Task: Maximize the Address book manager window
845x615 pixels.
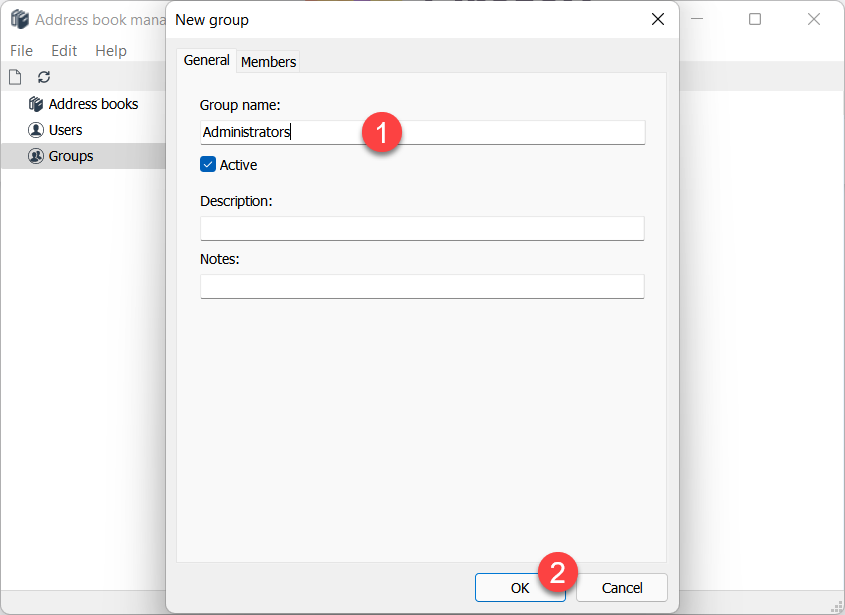Action: (755, 19)
